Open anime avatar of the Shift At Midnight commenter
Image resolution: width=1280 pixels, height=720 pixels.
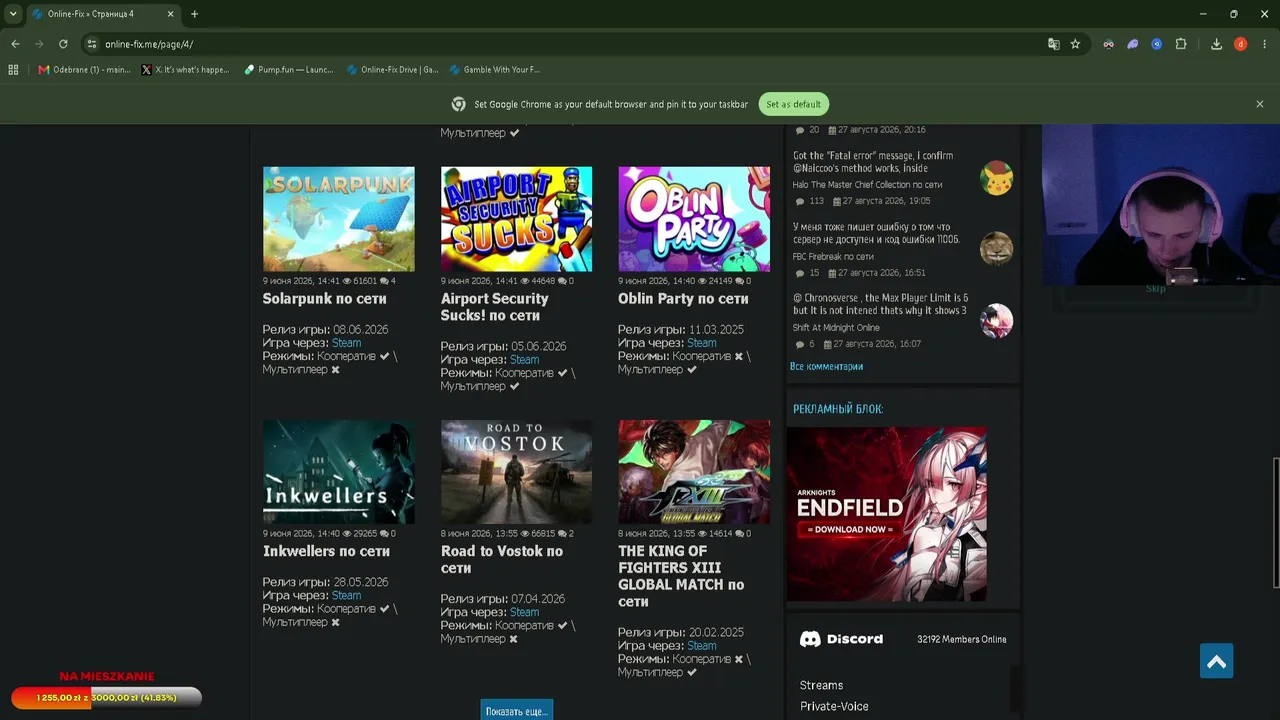pyautogui.click(x=997, y=320)
